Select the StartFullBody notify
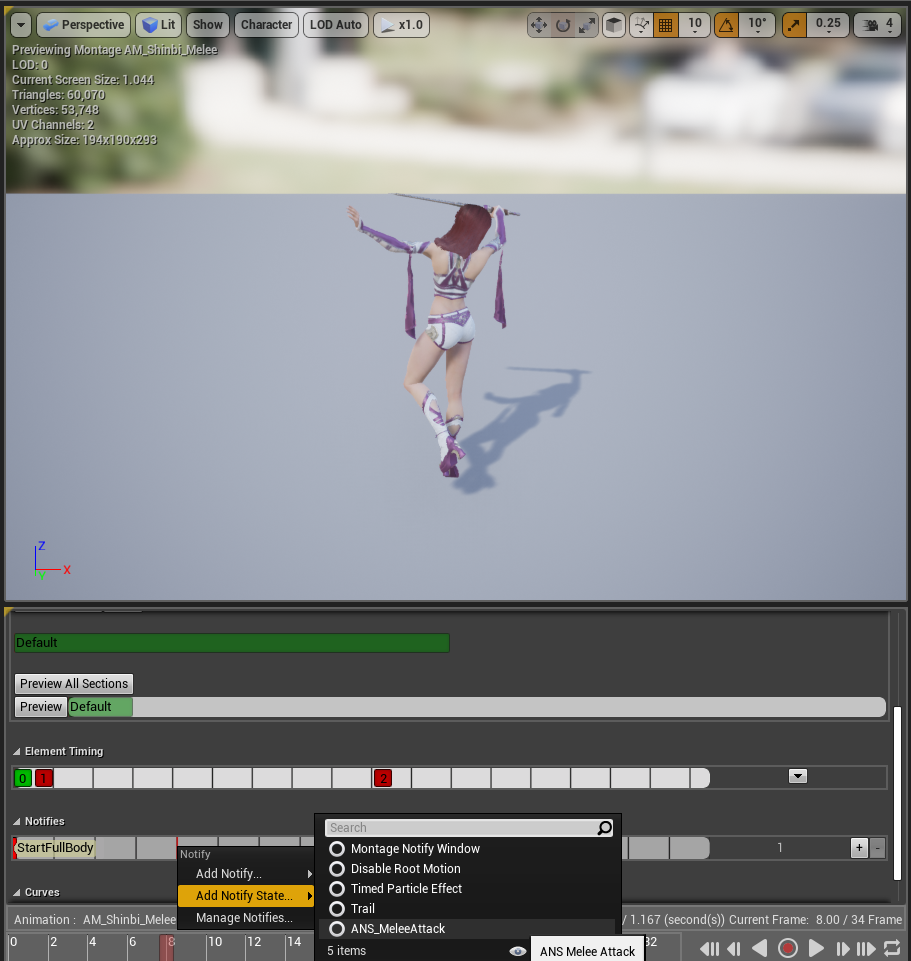 pyautogui.click(x=55, y=848)
